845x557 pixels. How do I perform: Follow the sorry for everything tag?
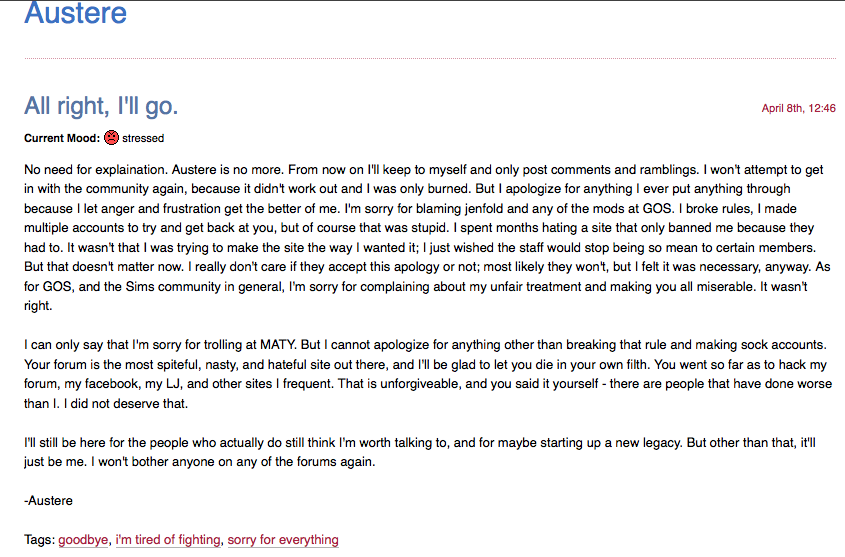point(283,540)
